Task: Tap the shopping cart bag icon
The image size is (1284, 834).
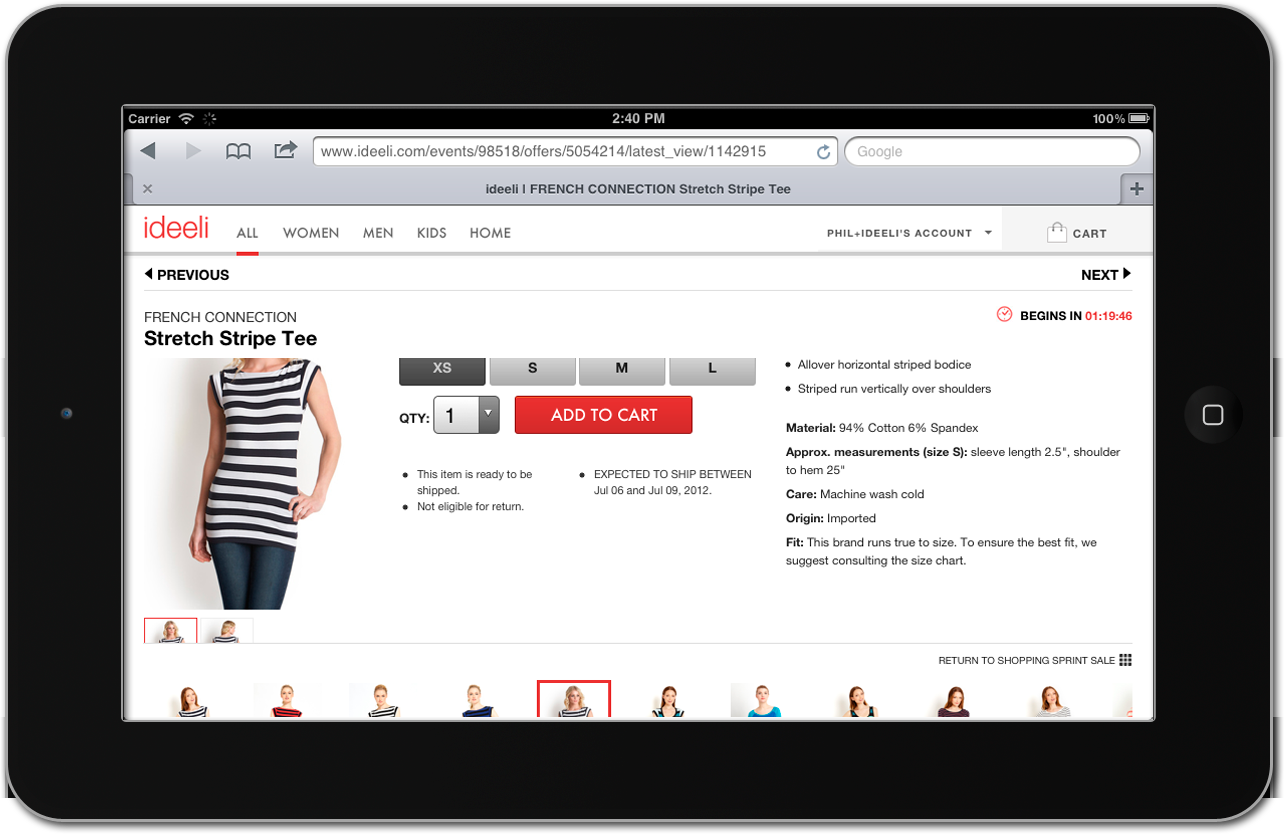Action: coord(1056,233)
